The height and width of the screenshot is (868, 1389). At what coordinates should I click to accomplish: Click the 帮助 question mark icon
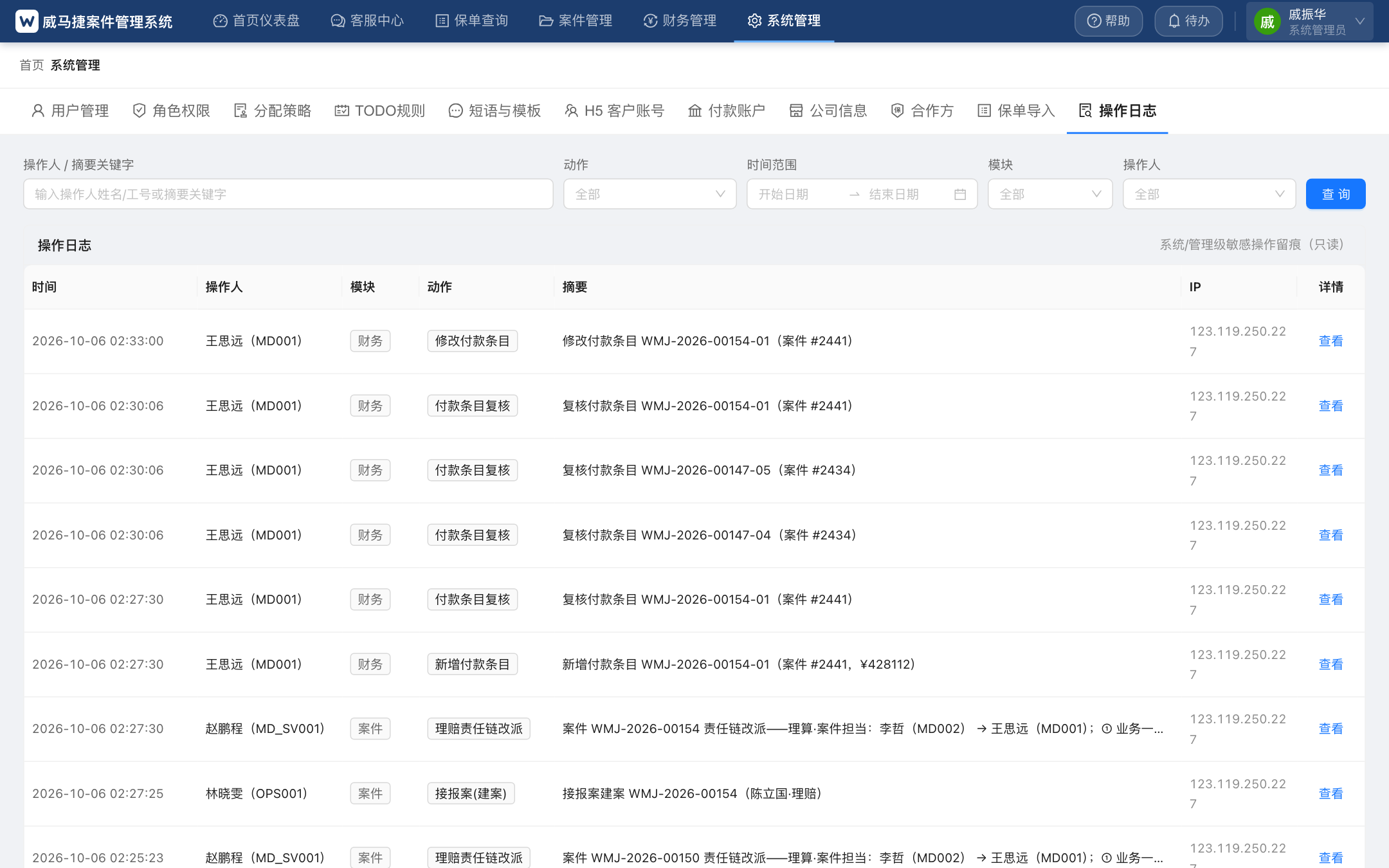tap(1094, 21)
